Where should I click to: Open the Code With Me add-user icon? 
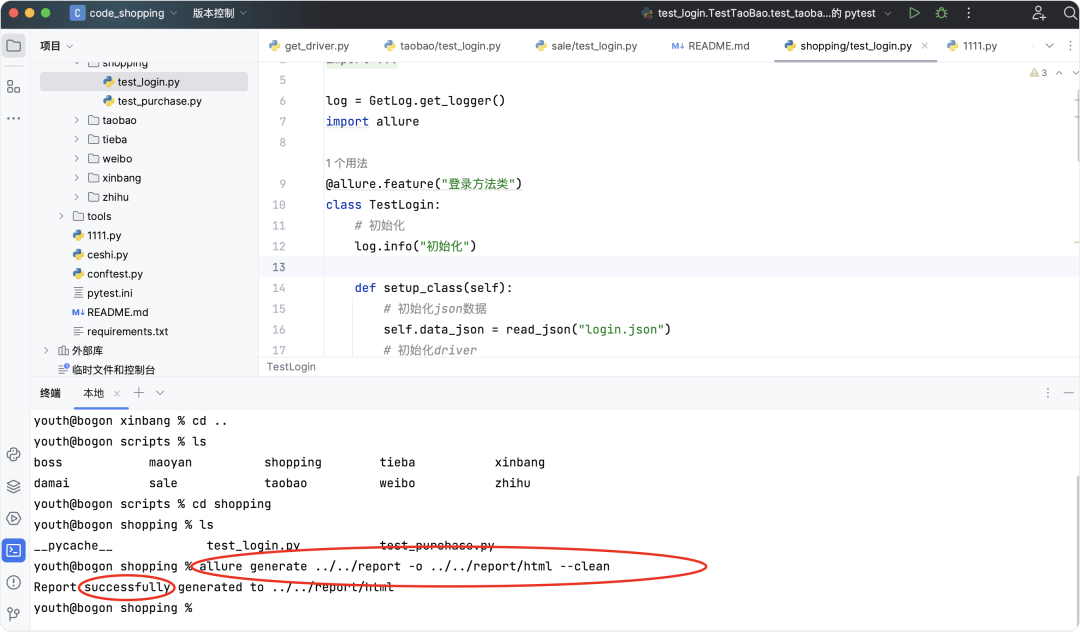pyautogui.click(x=1039, y=13)
